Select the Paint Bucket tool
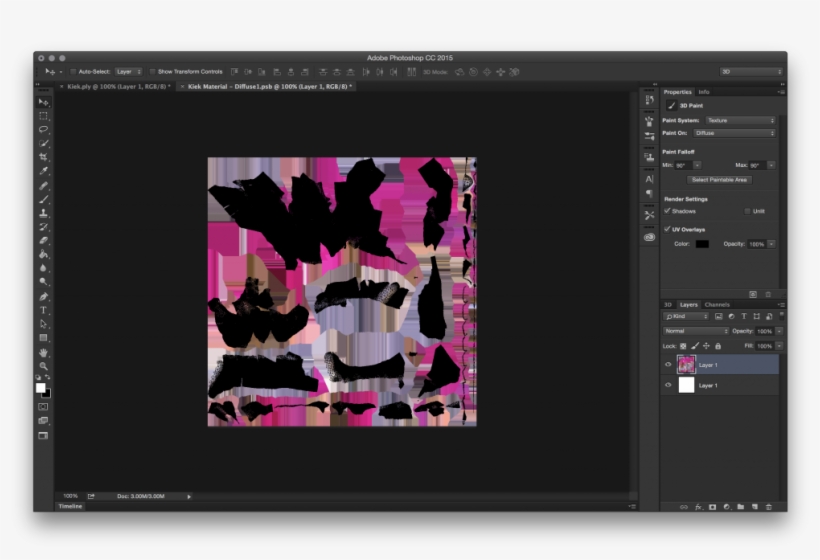 [43, 255]
